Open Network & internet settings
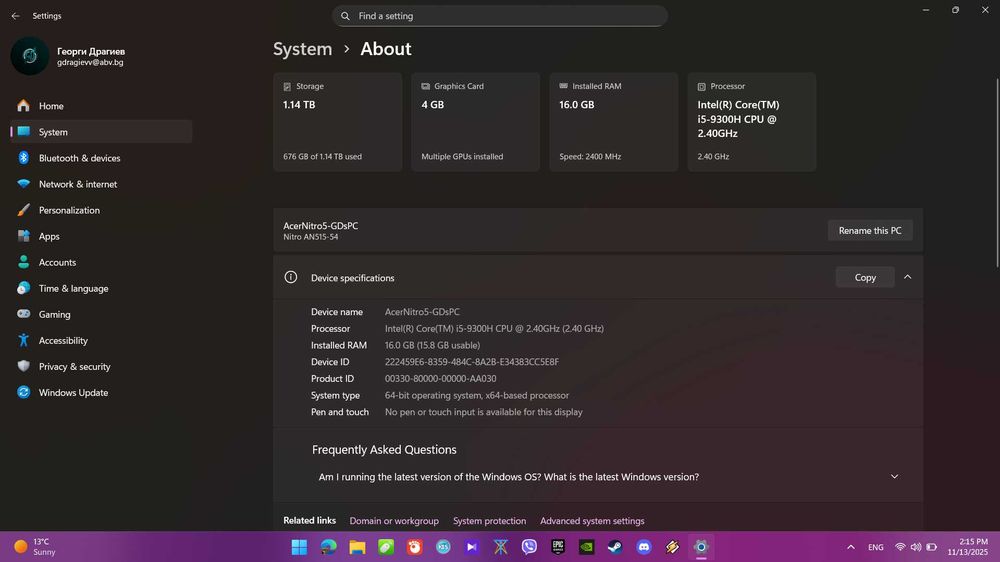 (101, 184)
